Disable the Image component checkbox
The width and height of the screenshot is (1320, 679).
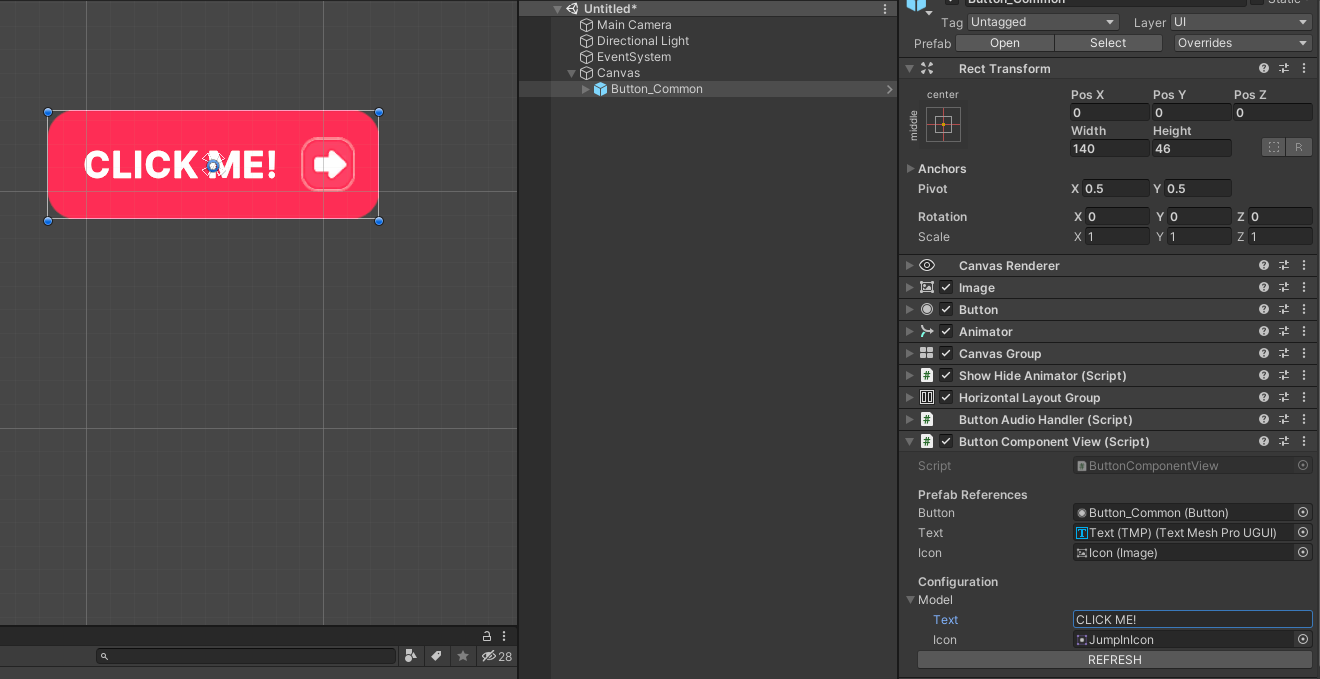[x=946, y=288]
